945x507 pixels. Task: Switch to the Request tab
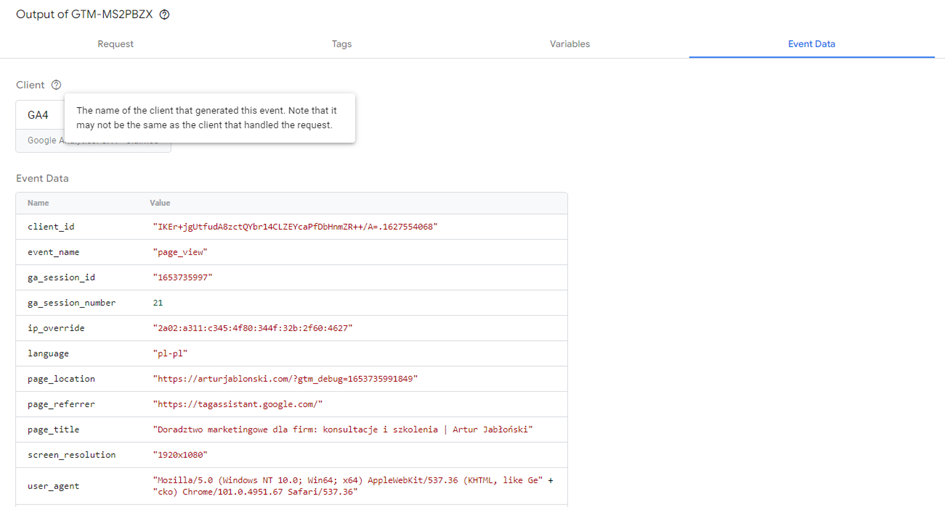(115, 44)
